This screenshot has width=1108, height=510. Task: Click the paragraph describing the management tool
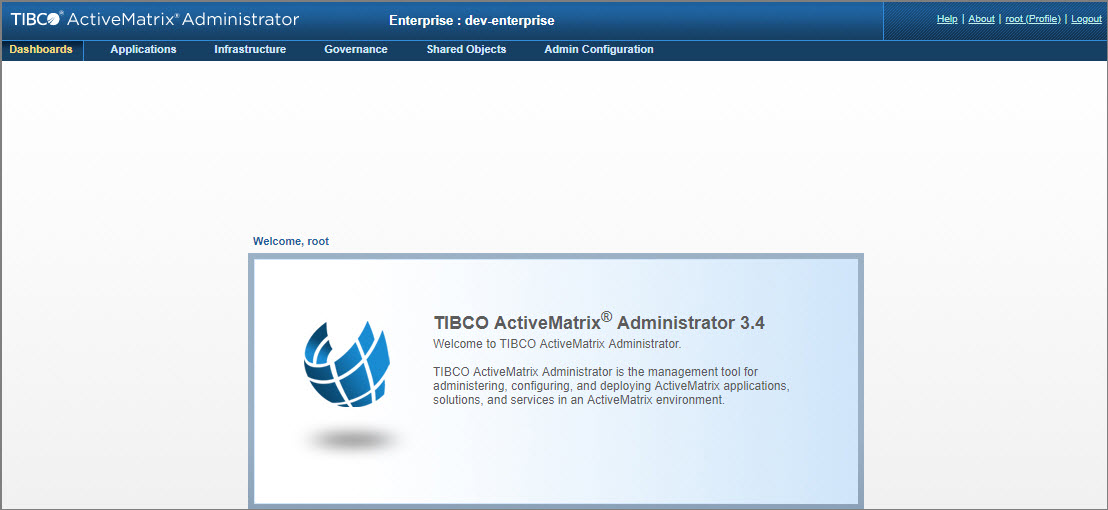point(610,386)
